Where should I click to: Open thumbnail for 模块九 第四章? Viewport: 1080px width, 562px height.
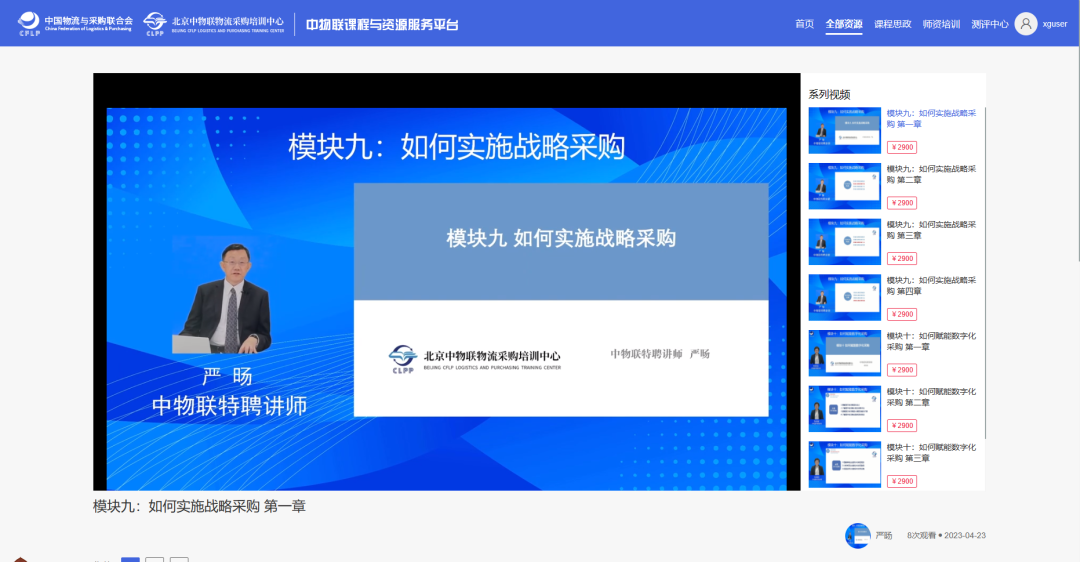[844, 298]
